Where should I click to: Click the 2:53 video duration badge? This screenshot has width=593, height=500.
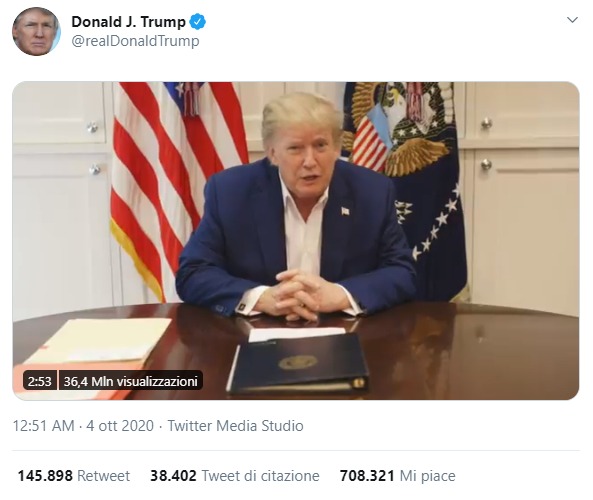coord(40,381)
